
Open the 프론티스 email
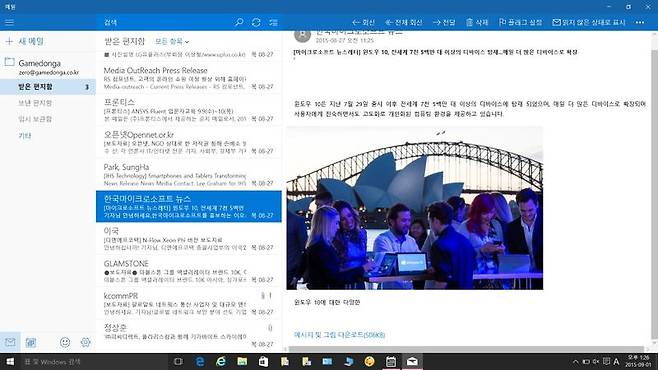coord(189,110)
